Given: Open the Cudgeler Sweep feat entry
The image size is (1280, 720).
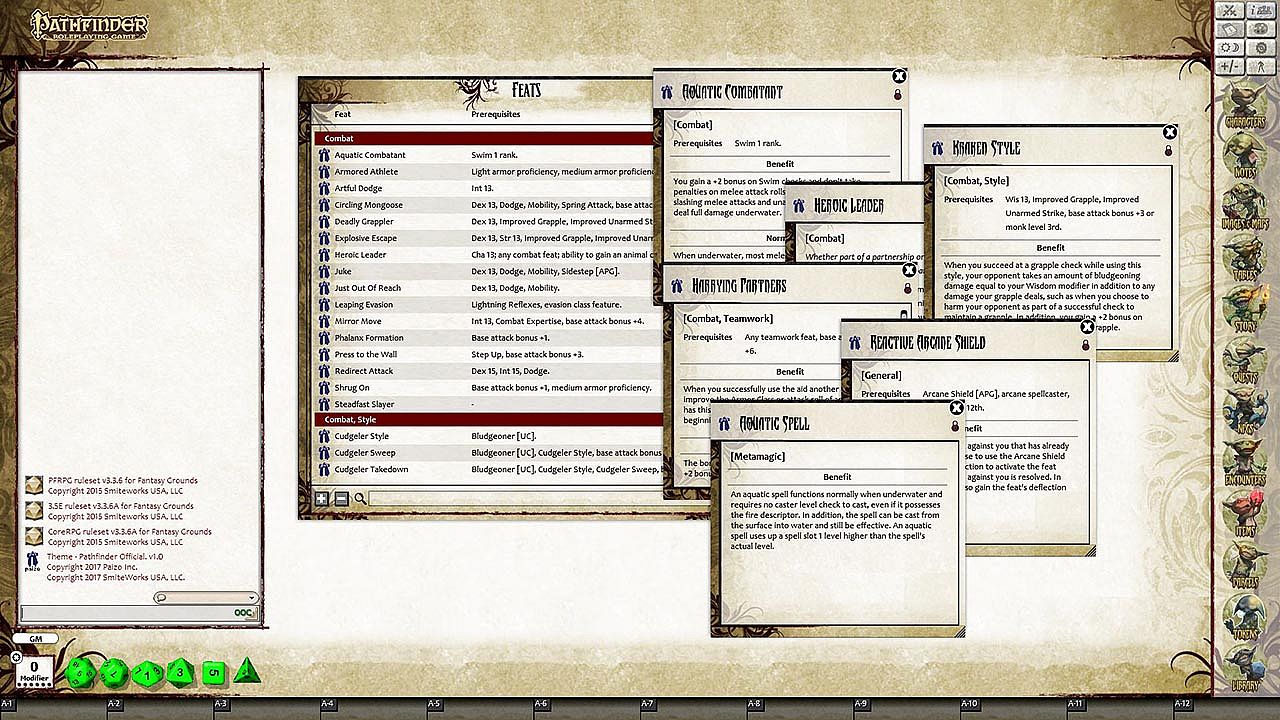Looking at the screenshot, I should coord(365,453).
